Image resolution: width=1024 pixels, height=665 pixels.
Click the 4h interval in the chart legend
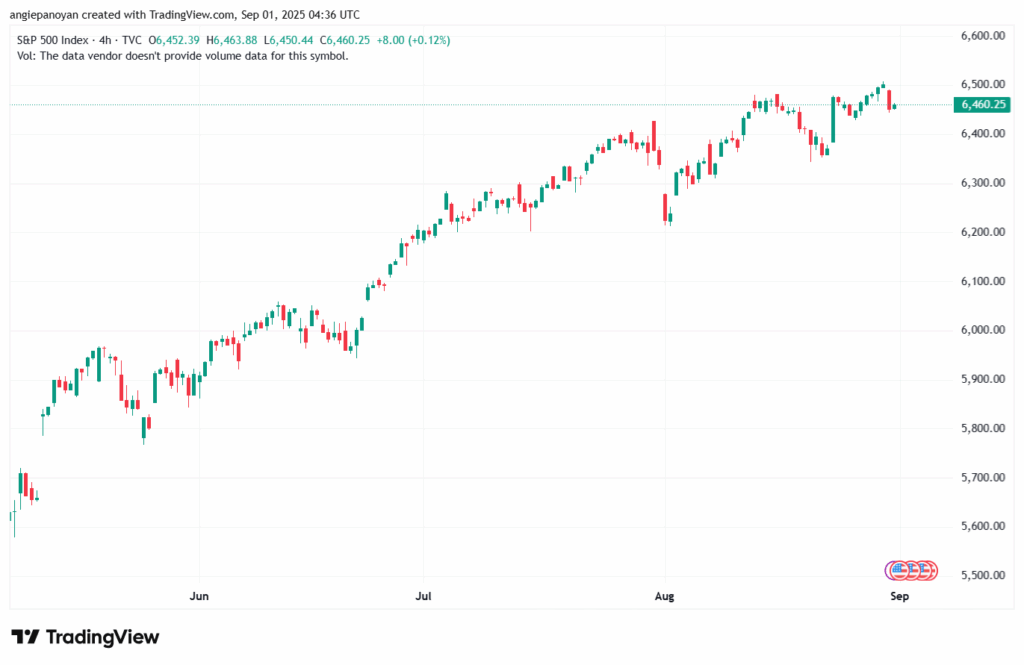click(x=103, y=40)
